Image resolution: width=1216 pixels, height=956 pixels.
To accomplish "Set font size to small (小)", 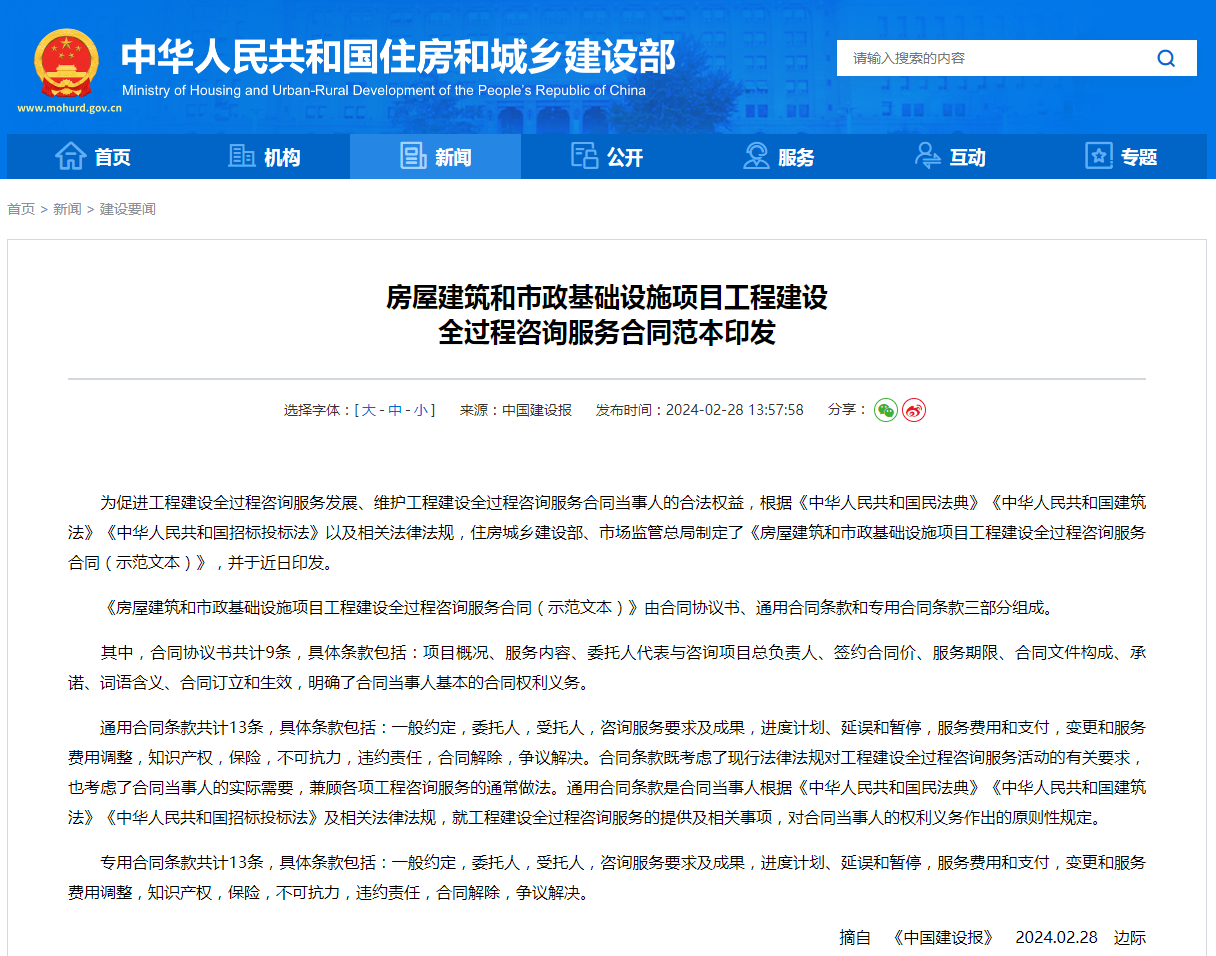I will point(421,410).
